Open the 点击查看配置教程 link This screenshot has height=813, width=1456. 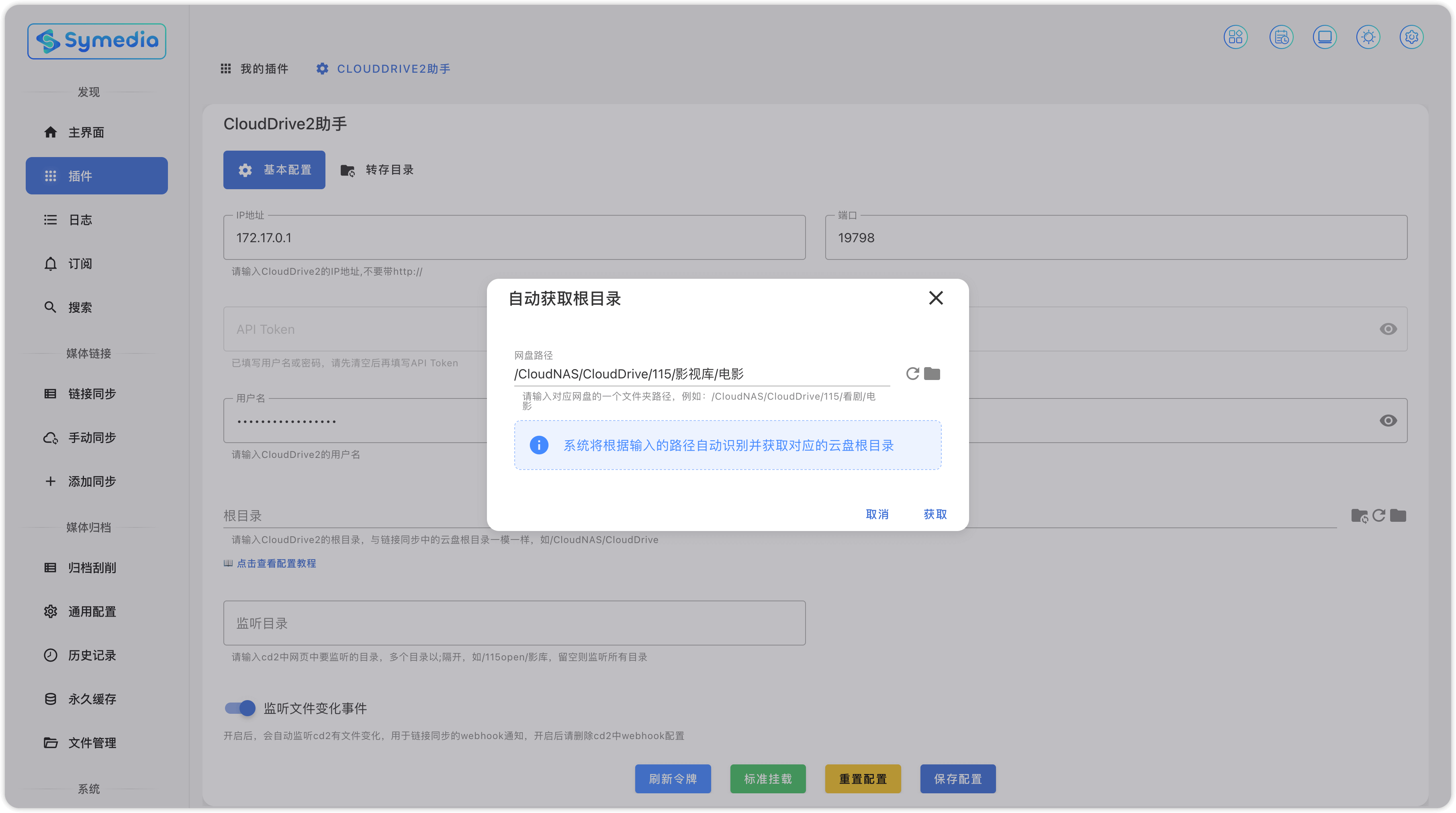click(x=276, y=563)
